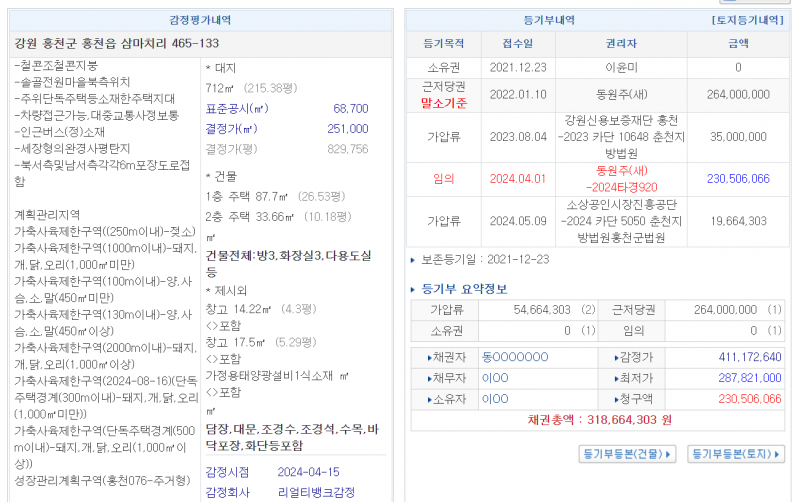Viewport: 800px width, 502px height.
Task: Open the 등기부등본(건물) document button
Action: coord(628,454)
